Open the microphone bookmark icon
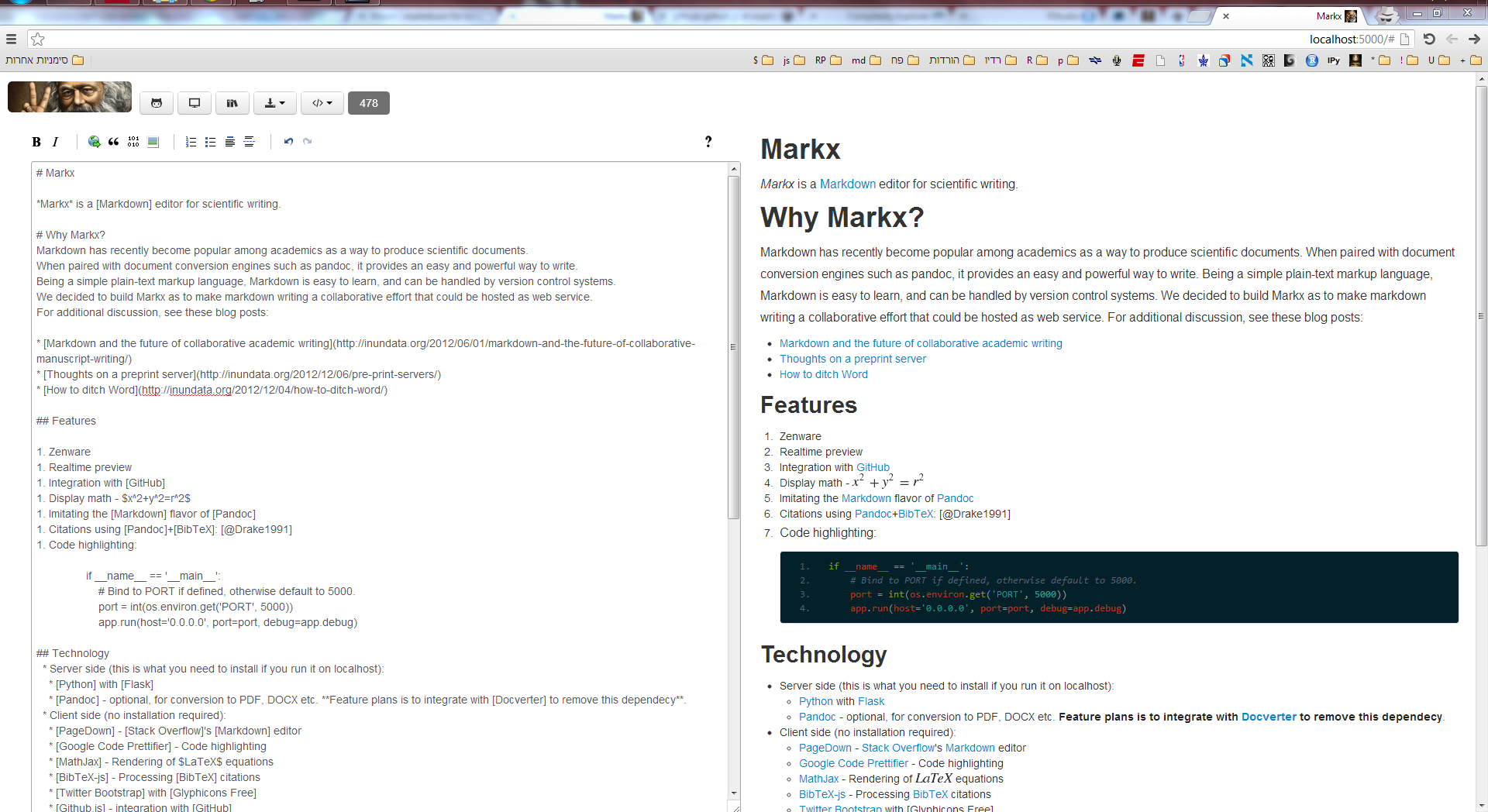Image resolution: width=1488 pixels, height=812 pixels. [x=1117, y=60]
